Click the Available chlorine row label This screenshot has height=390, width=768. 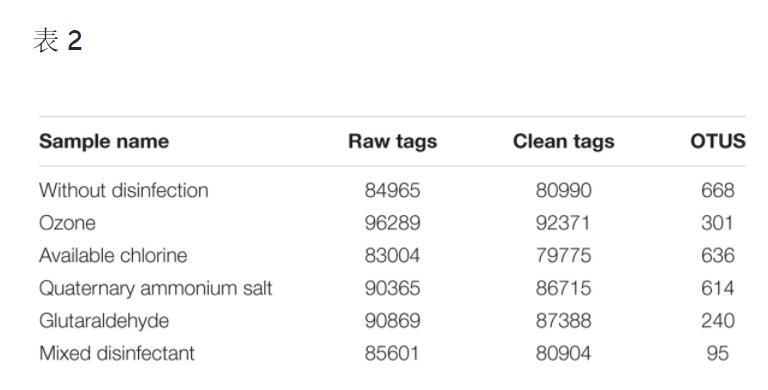coord(113,255)
